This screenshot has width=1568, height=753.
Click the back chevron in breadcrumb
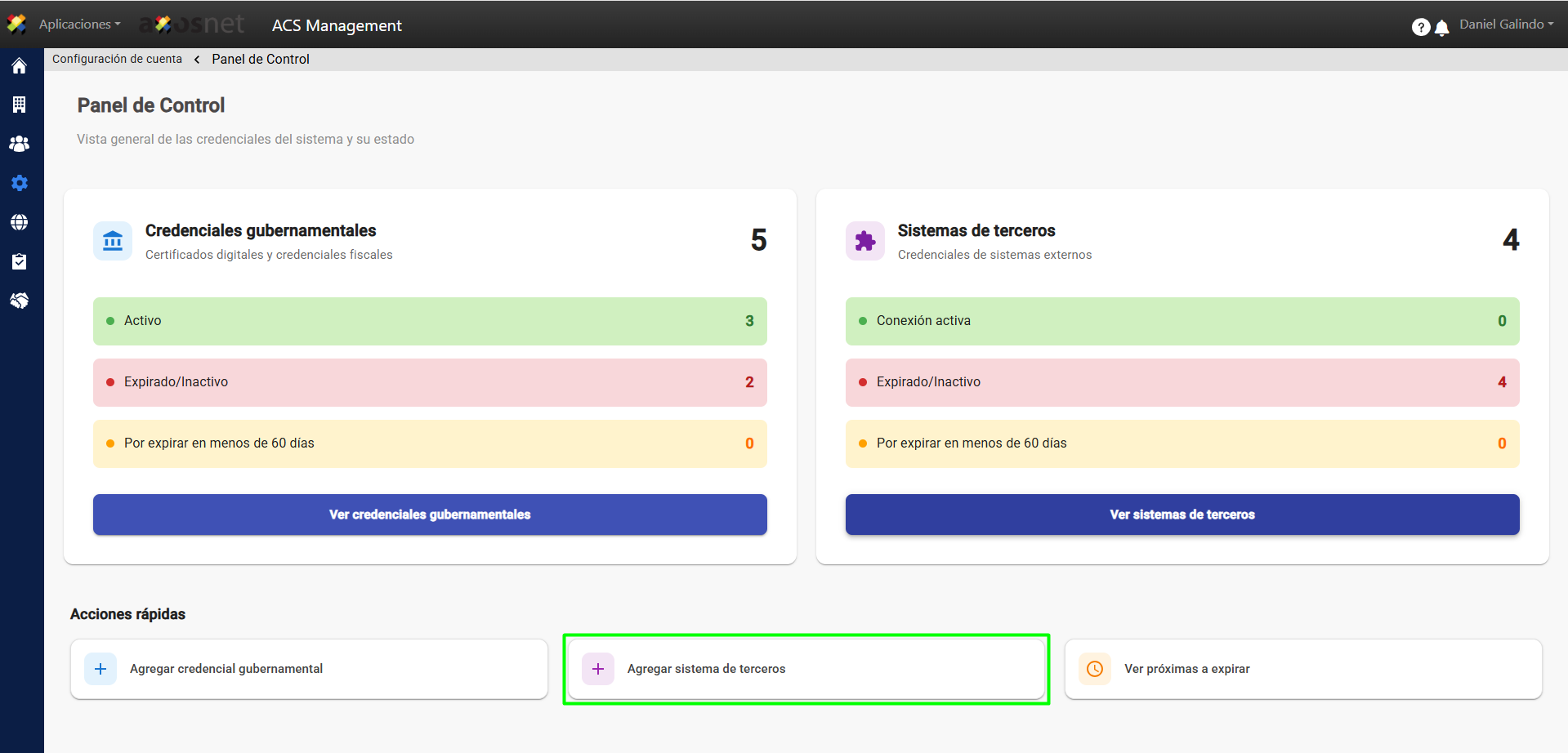point(197,60)
